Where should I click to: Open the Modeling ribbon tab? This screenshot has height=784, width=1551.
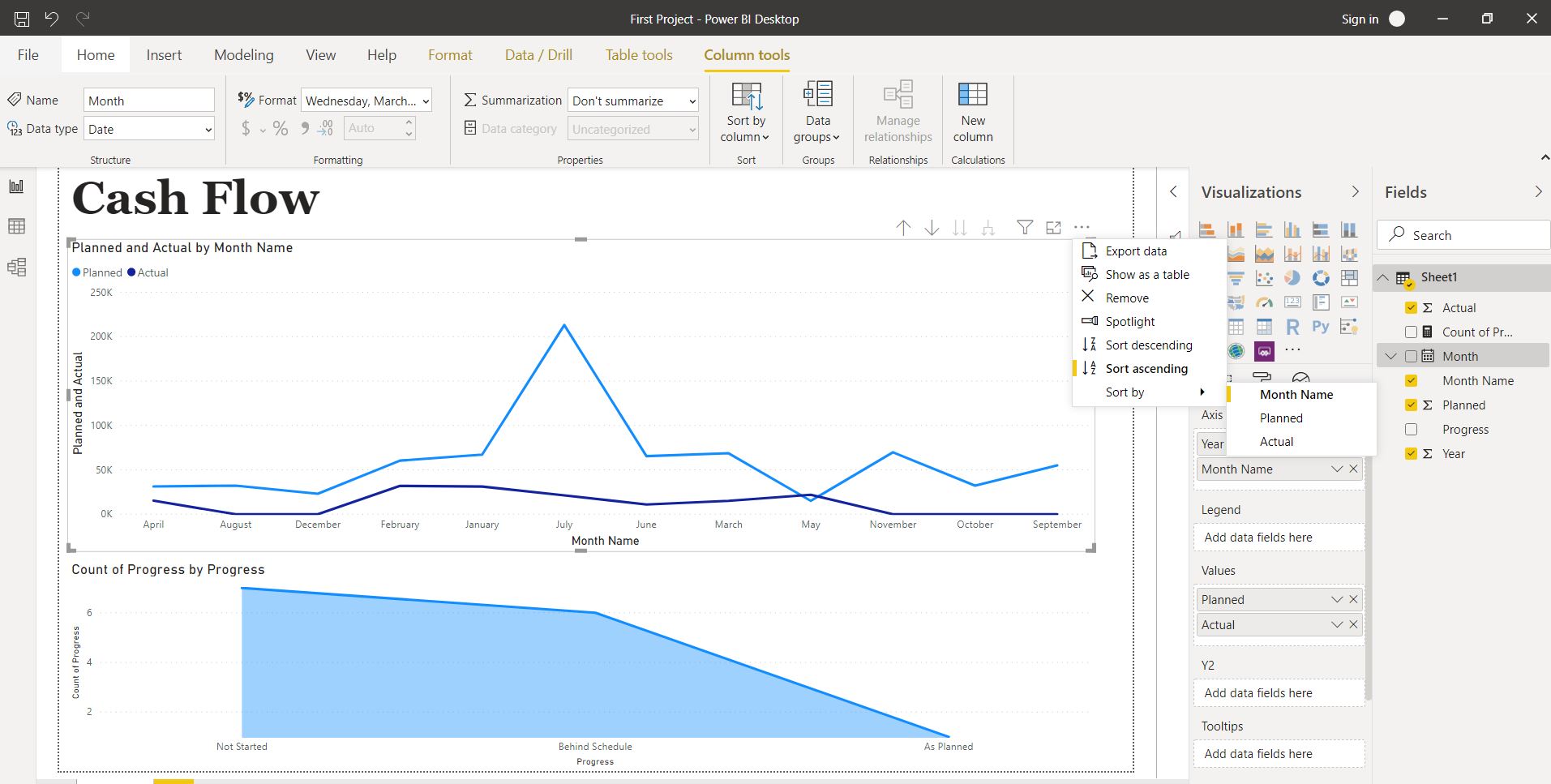(243, 55)
